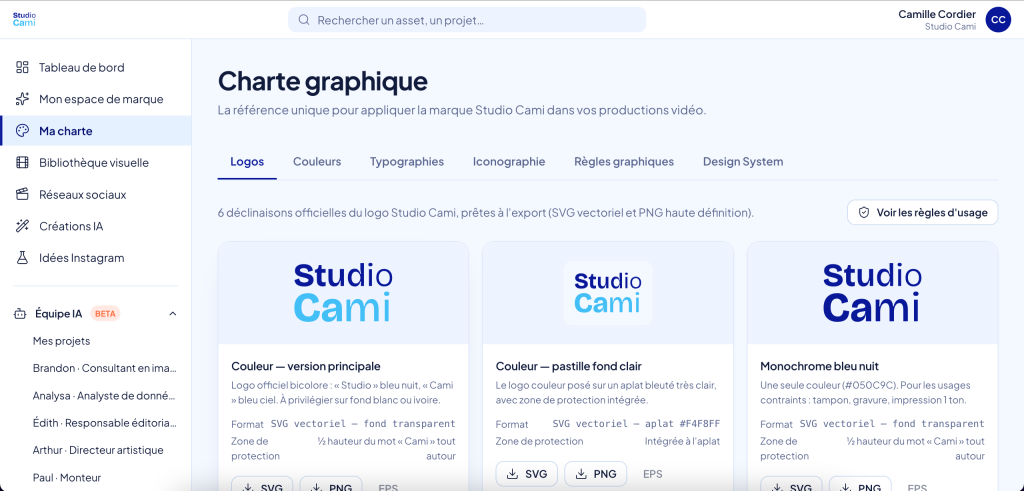Click the Mon espace de marque sparkle icon

click(22, 99)
